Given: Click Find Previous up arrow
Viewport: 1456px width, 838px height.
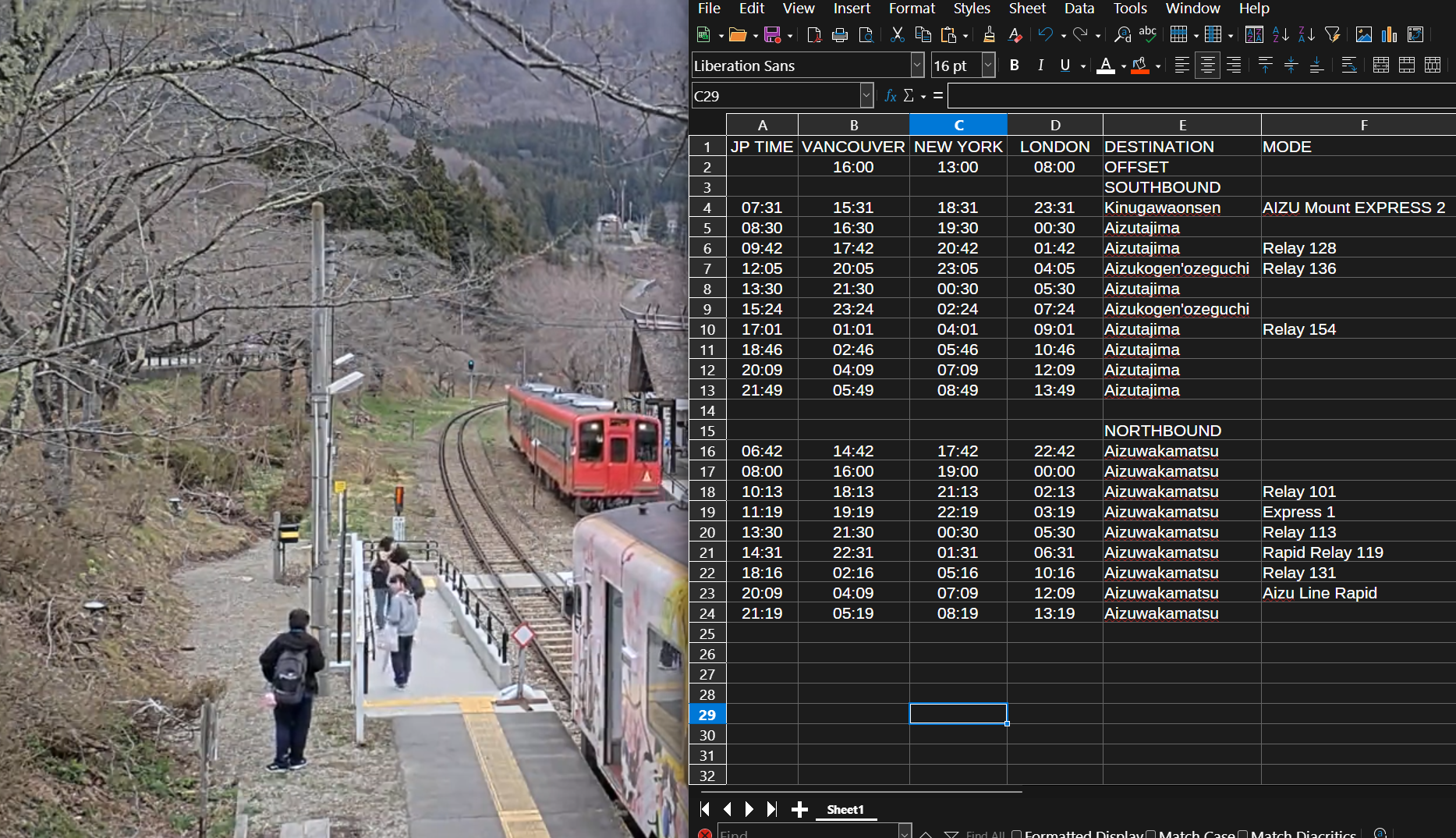Looking at the screenshot, I should pos(926,834).
